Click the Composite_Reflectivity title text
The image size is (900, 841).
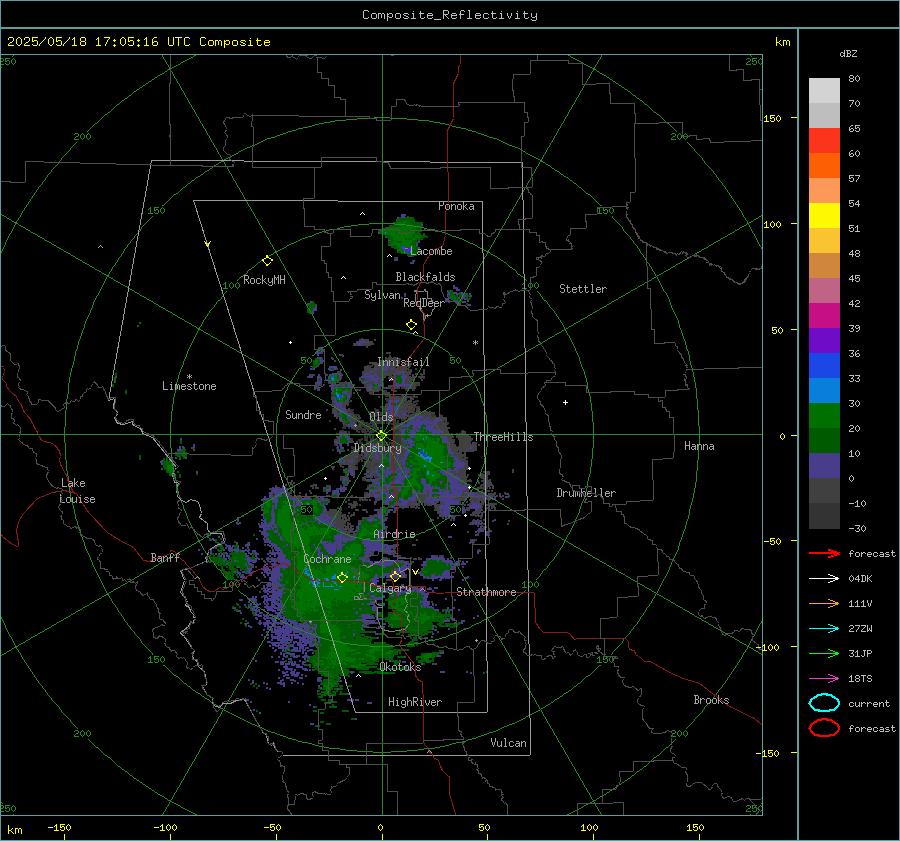click(449, 15)
